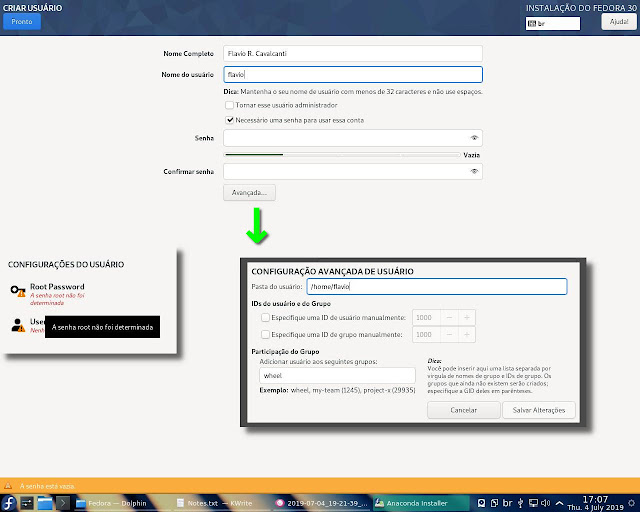Image resolution: width=640 pixels, height=512 pixels.
Task: Click the warning icon in the bottom bar
Action: (x=8, y=486)
